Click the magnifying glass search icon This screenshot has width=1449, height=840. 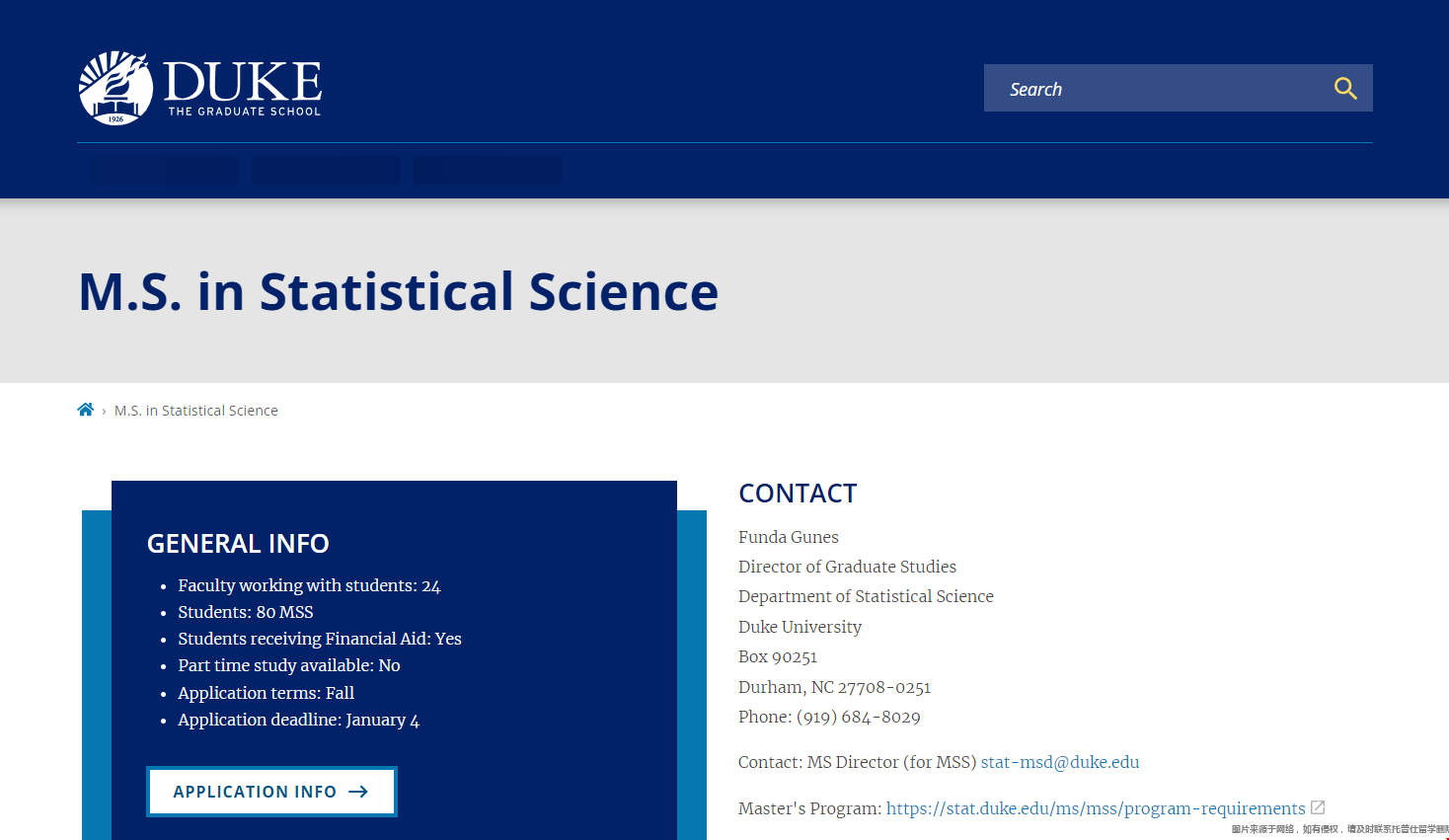pos(1345,88)
